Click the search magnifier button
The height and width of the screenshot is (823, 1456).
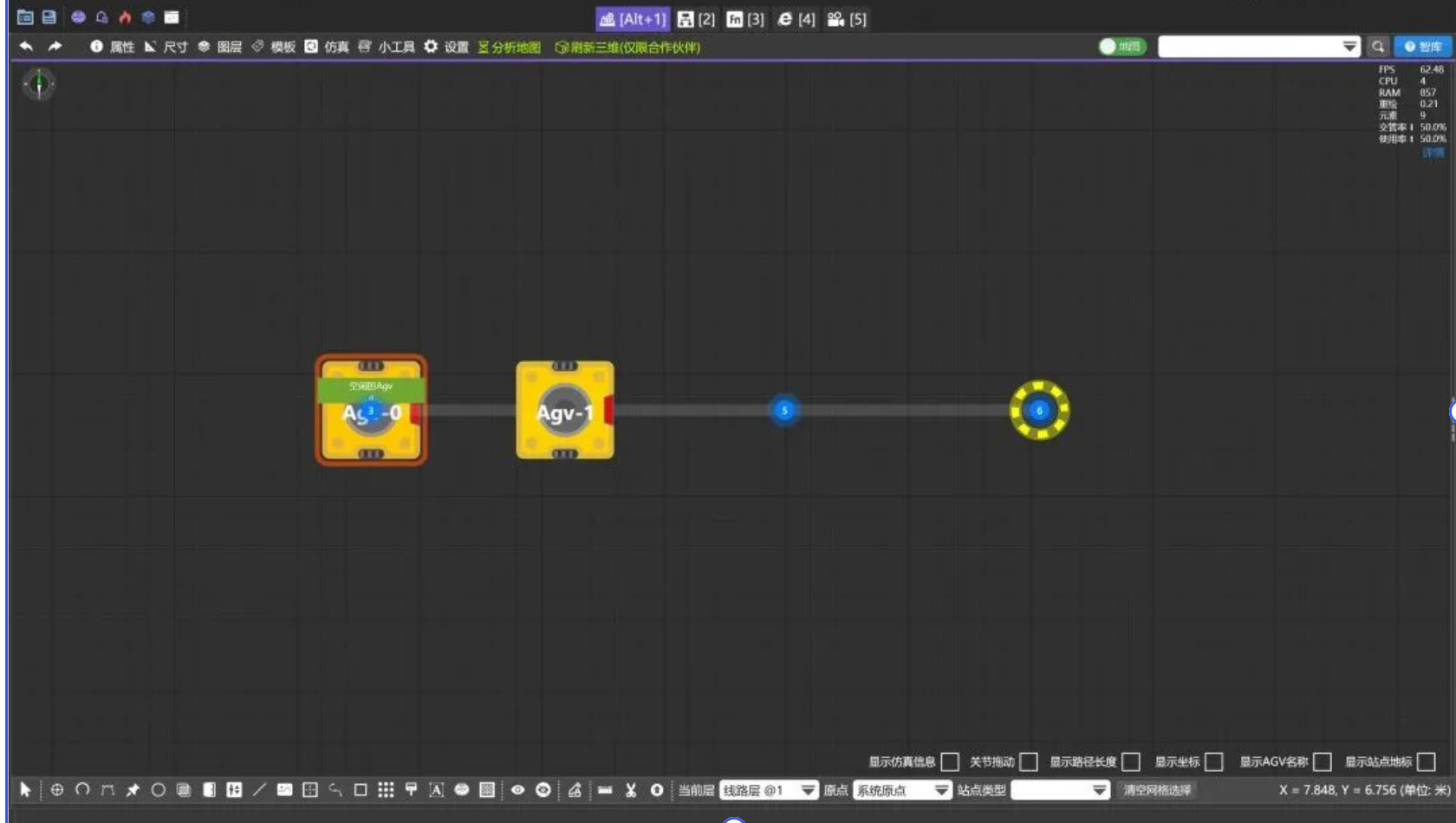pyautogui.click(x=1377, y=47)
